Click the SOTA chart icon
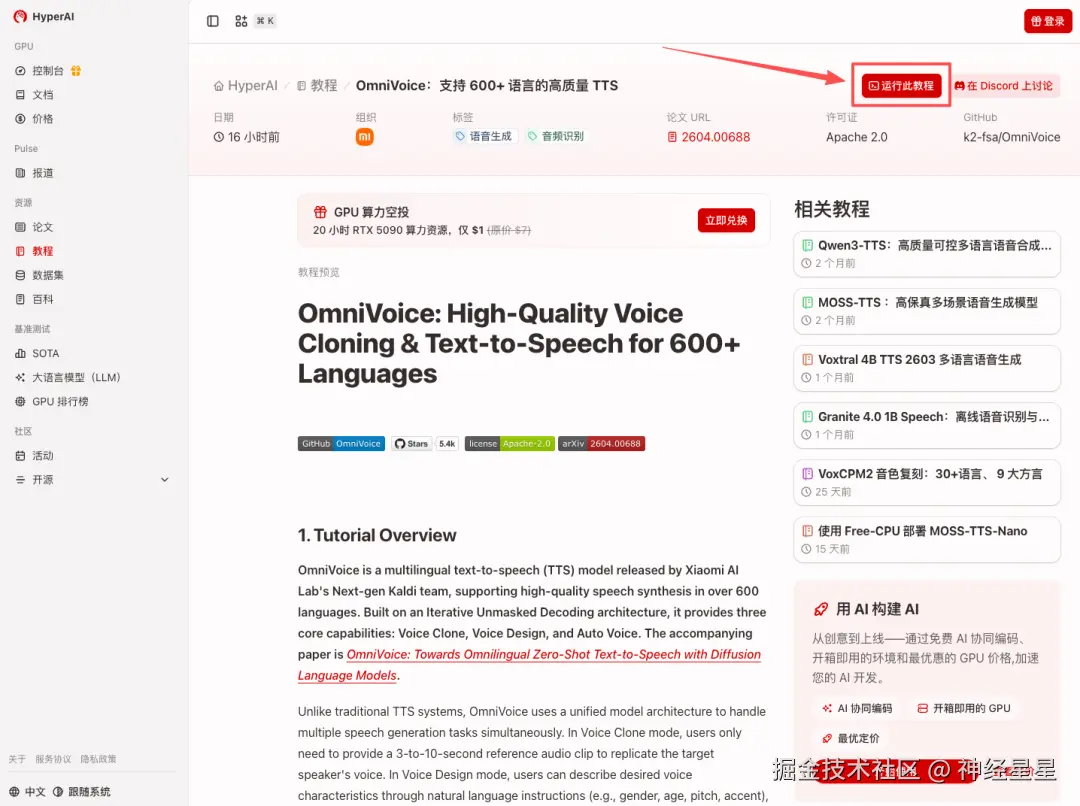The image size is (1080, 806). click(x=21, y=353)
